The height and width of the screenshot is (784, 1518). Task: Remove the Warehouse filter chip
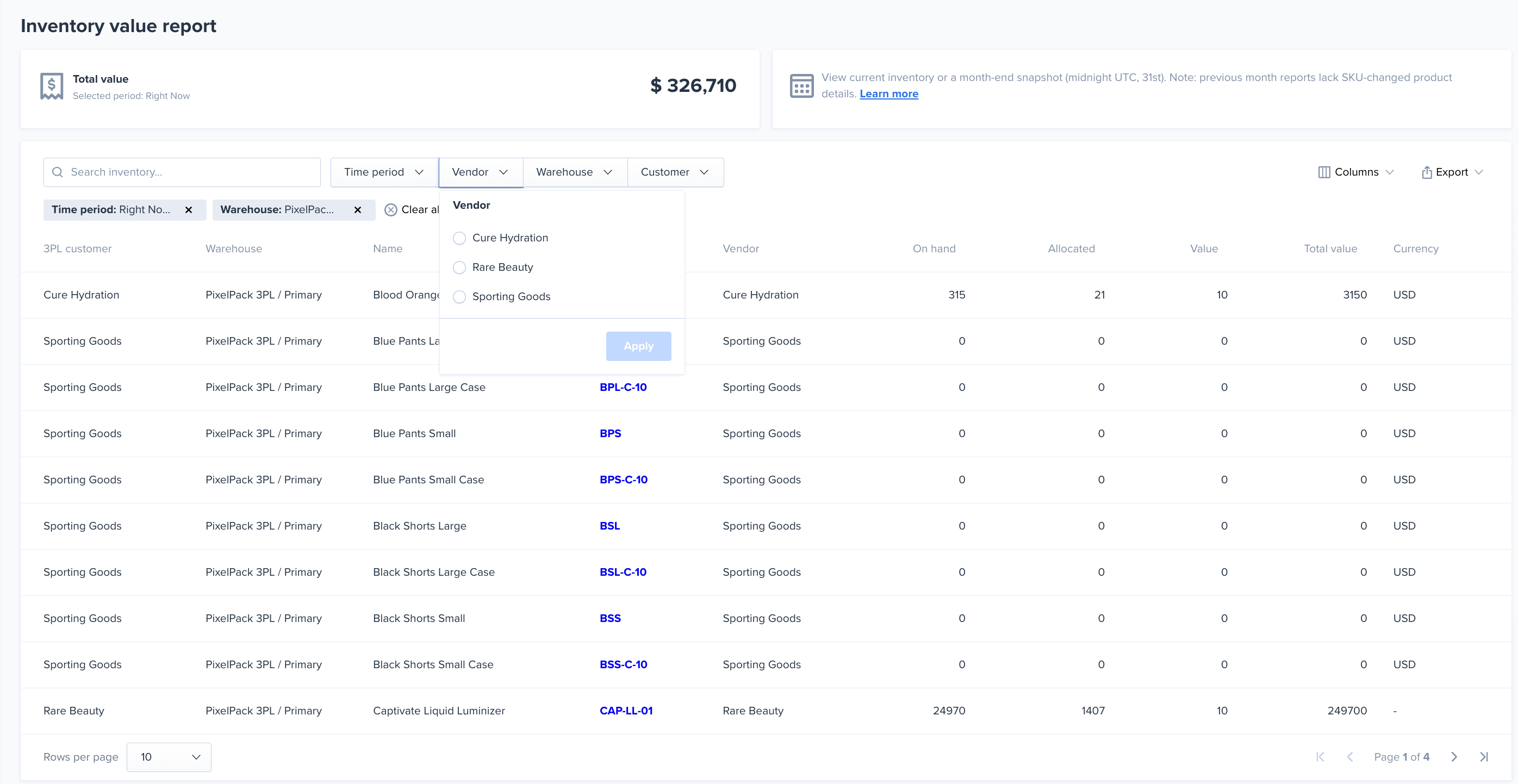358,210
